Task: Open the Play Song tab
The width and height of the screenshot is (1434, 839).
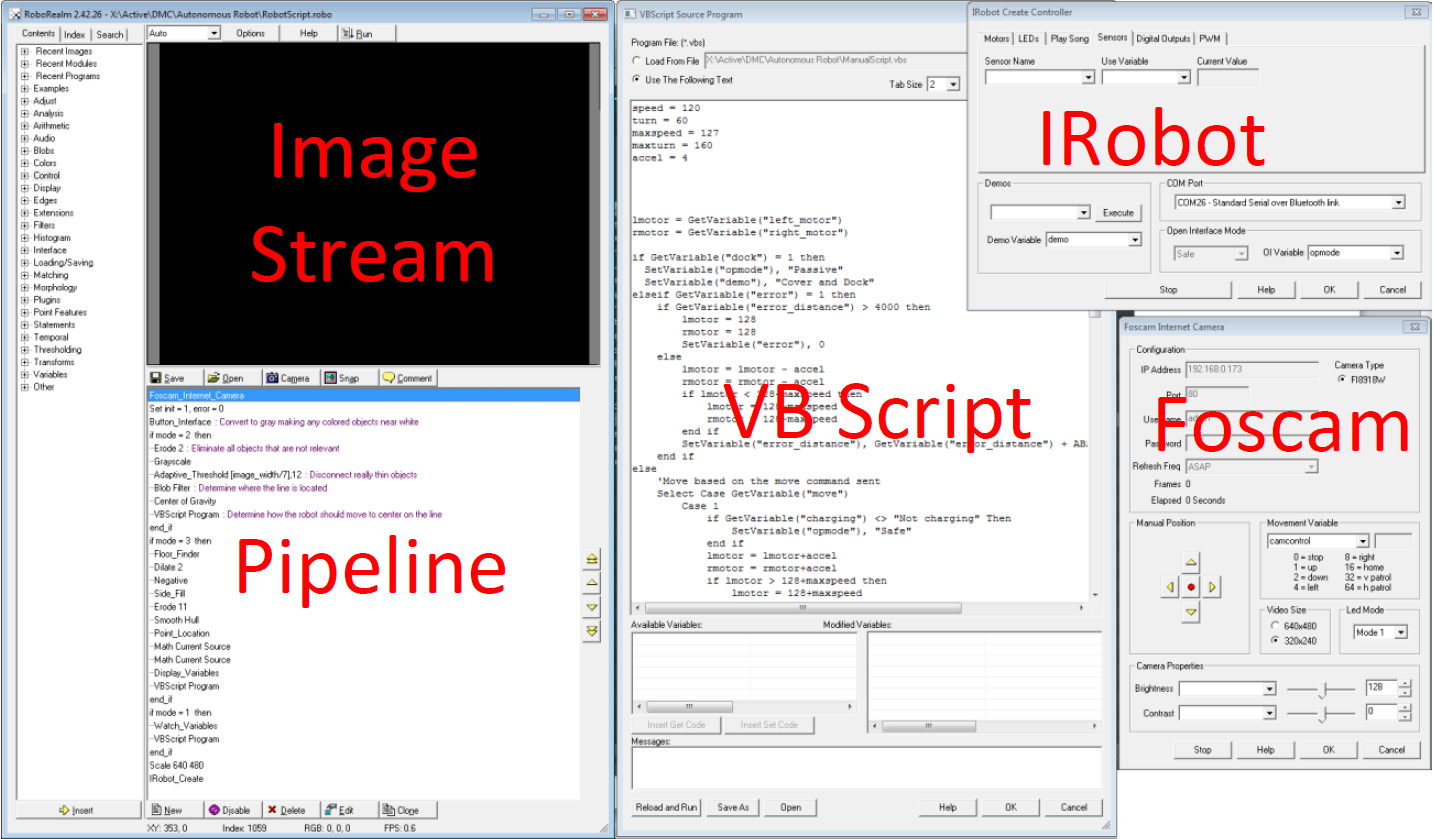Action: coord(1069,39)
